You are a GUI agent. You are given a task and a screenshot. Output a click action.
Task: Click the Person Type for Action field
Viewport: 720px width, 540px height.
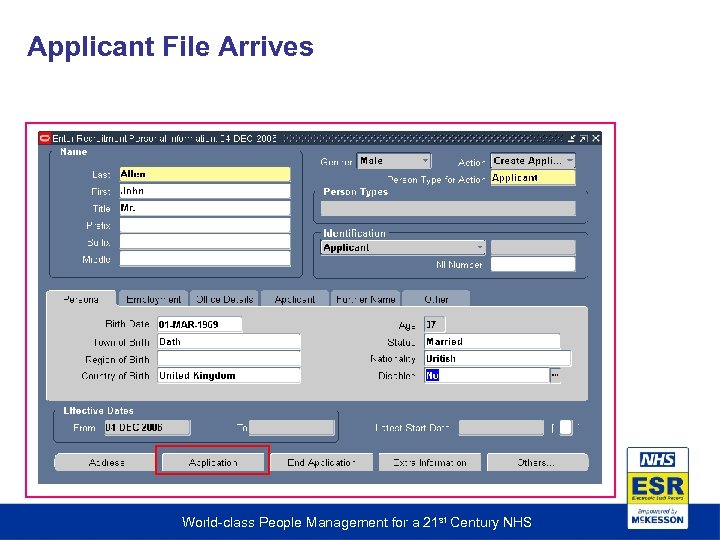point(533,178)
